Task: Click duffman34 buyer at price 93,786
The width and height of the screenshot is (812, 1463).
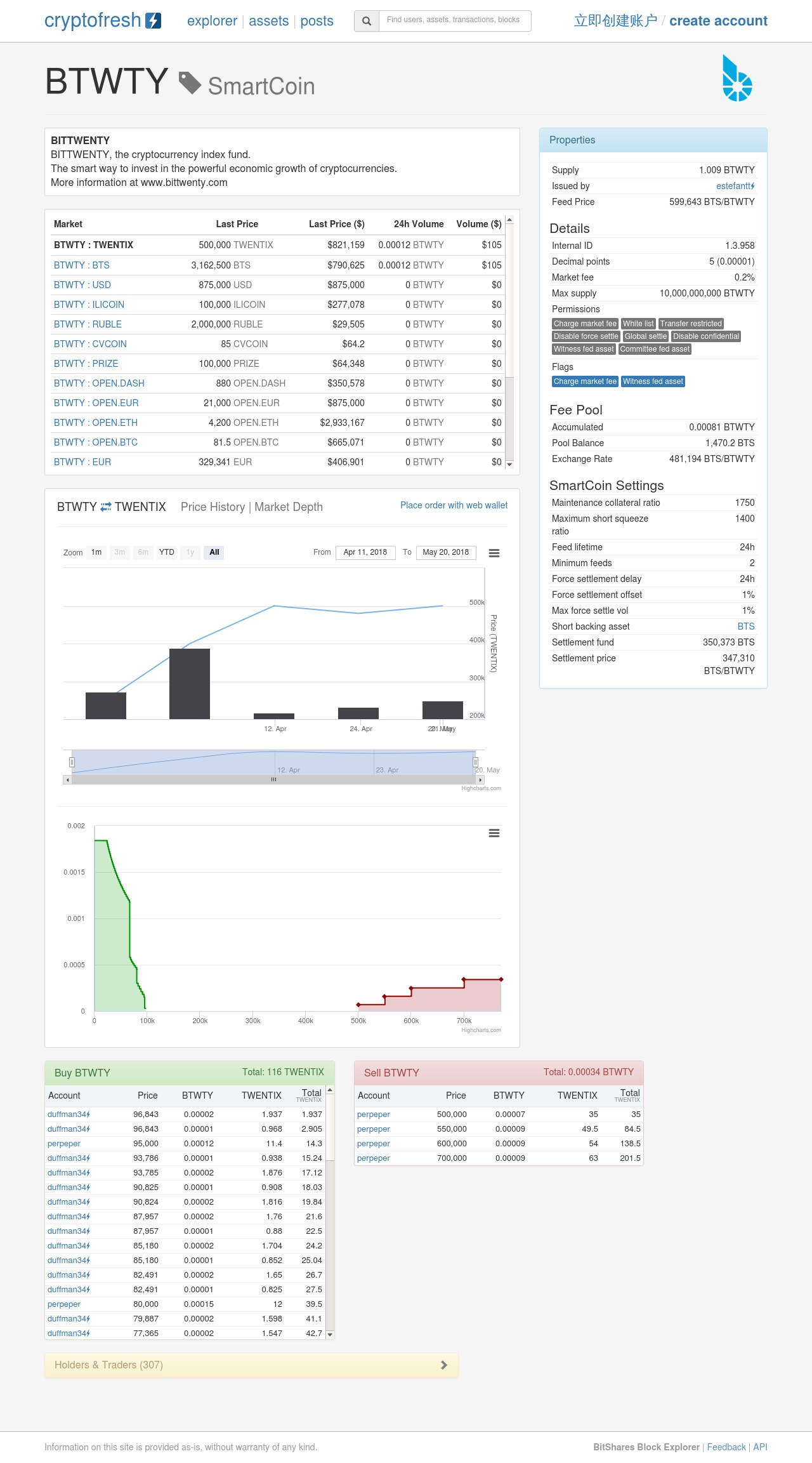Action: pyautogui.click(x=69, y=1158)
